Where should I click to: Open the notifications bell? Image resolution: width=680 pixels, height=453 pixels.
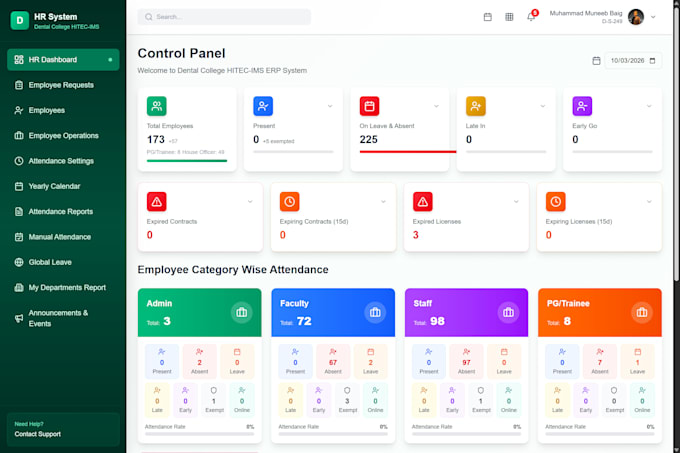(x=531, y=16)
